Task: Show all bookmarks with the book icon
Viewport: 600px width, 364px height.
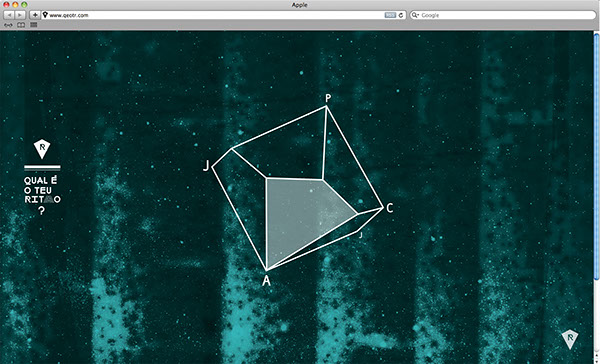Action: 21,25
